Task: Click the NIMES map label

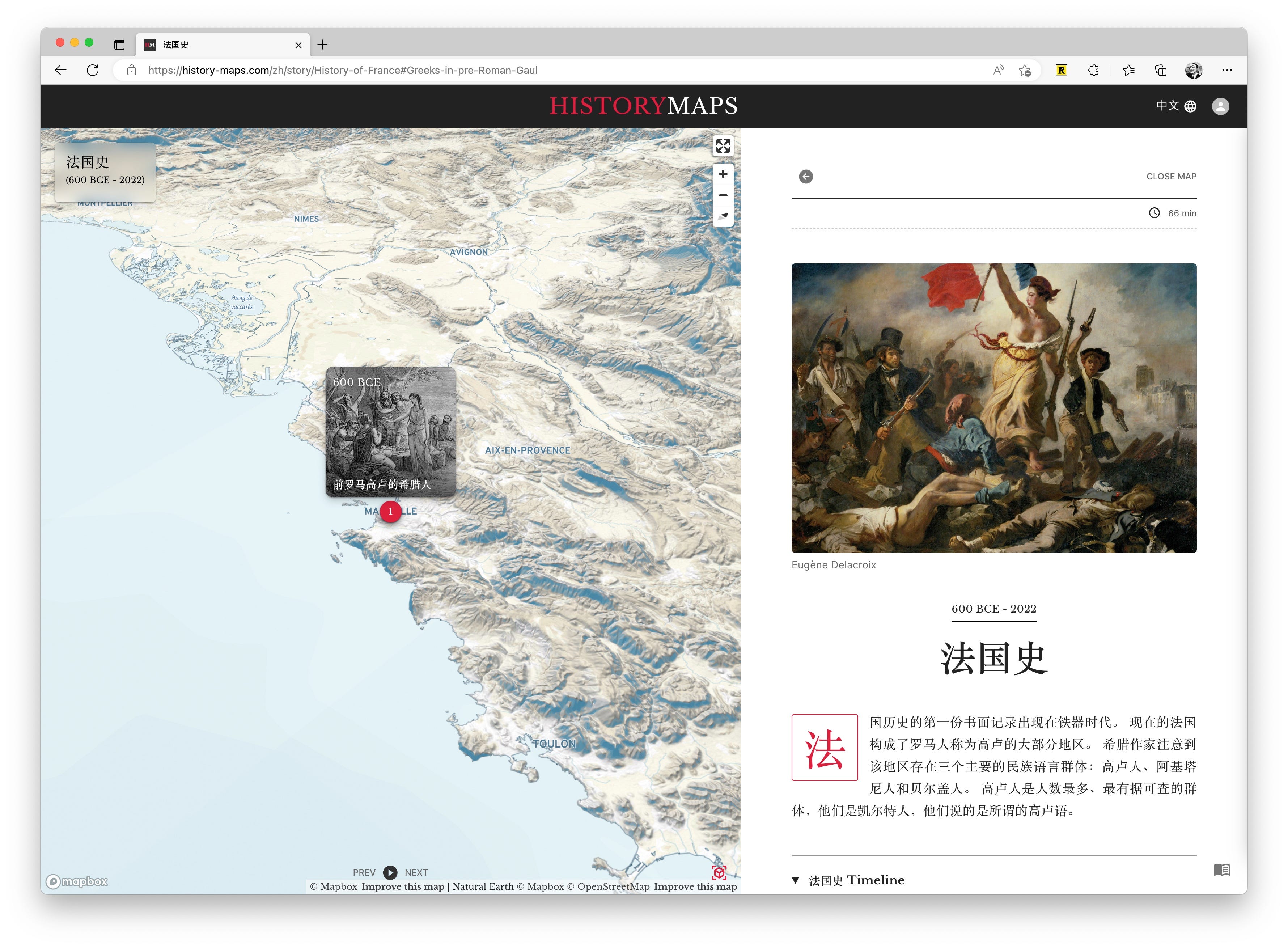Action: (306, 219)
